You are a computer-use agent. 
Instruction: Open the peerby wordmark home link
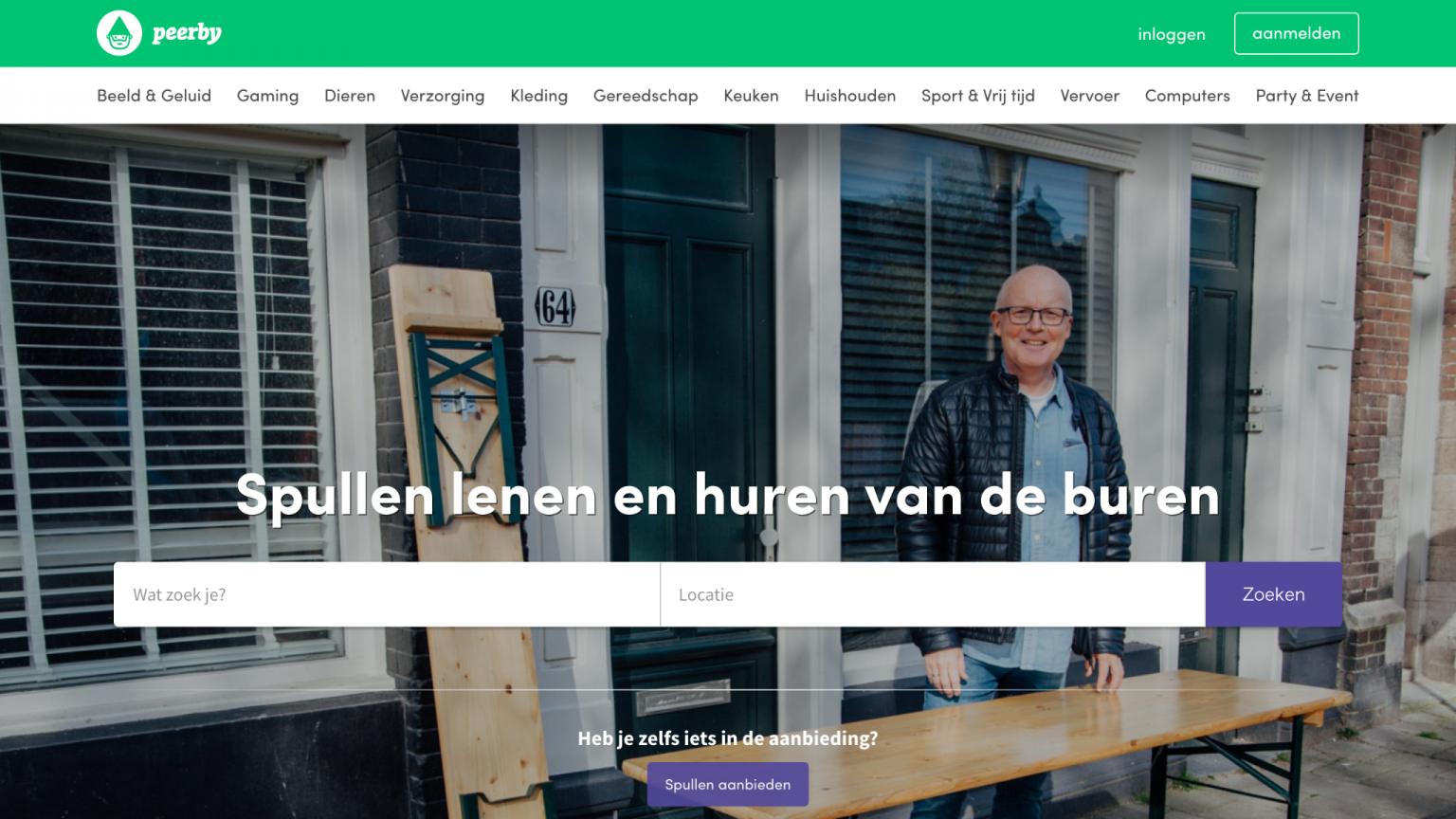pyautogui.click(x=187, y=33)
